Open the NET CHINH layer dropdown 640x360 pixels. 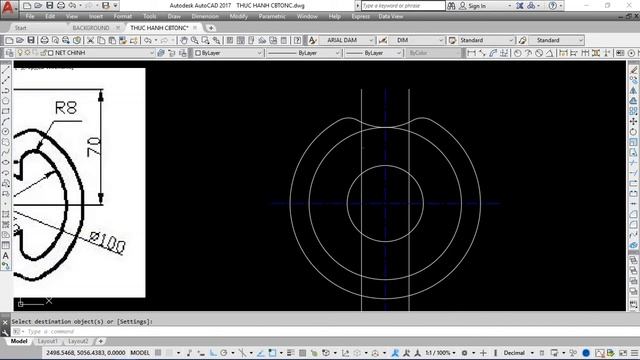pos(152,53)
